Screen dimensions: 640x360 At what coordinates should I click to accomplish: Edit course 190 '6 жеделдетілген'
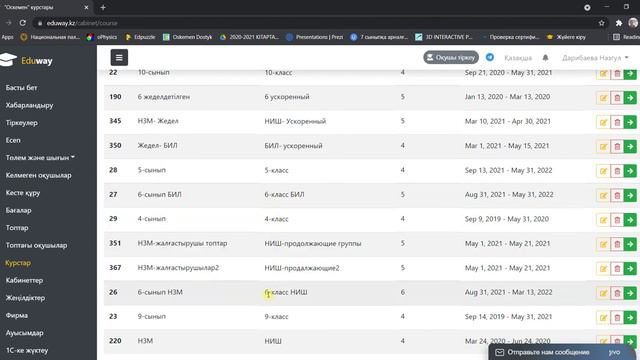point(603,98)
